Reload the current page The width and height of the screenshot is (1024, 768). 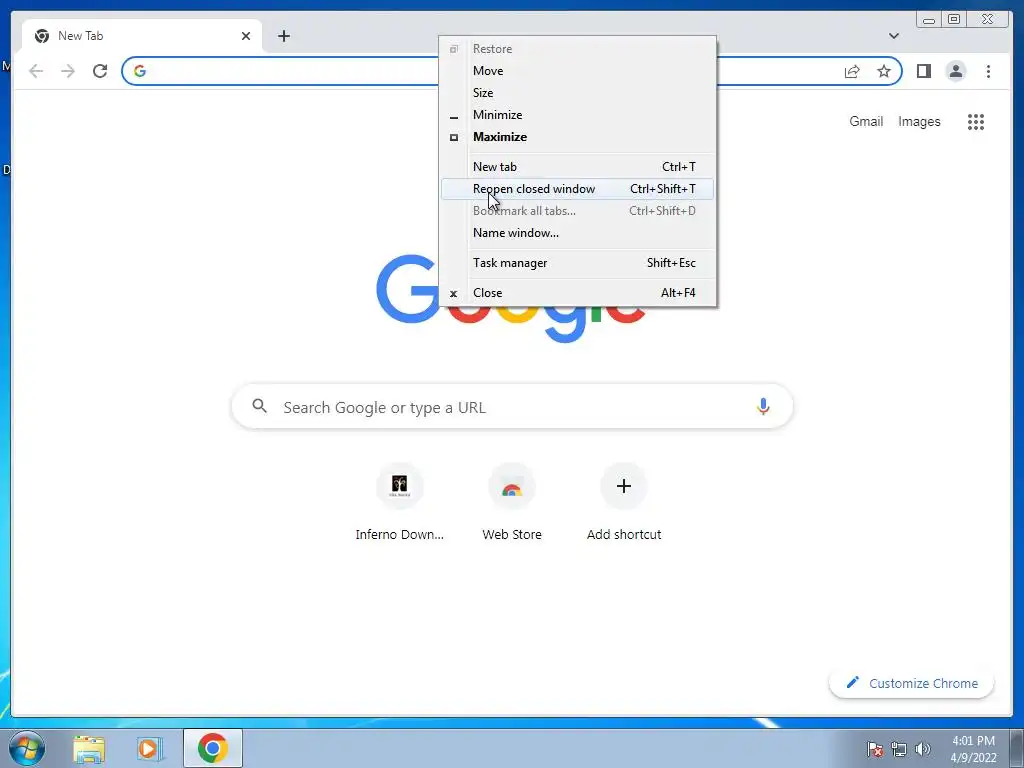coord(100,71)
